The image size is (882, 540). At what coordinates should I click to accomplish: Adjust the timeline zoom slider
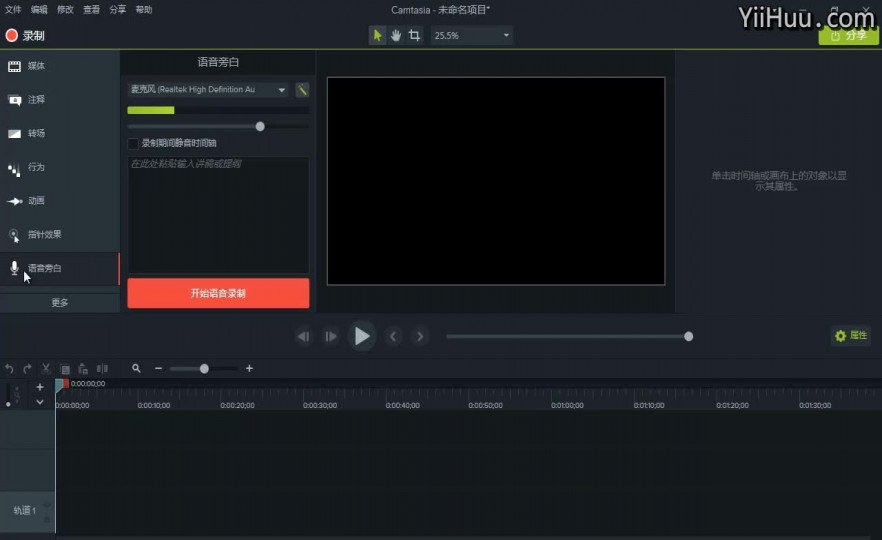pyautogui.click(x=204, y=368)
